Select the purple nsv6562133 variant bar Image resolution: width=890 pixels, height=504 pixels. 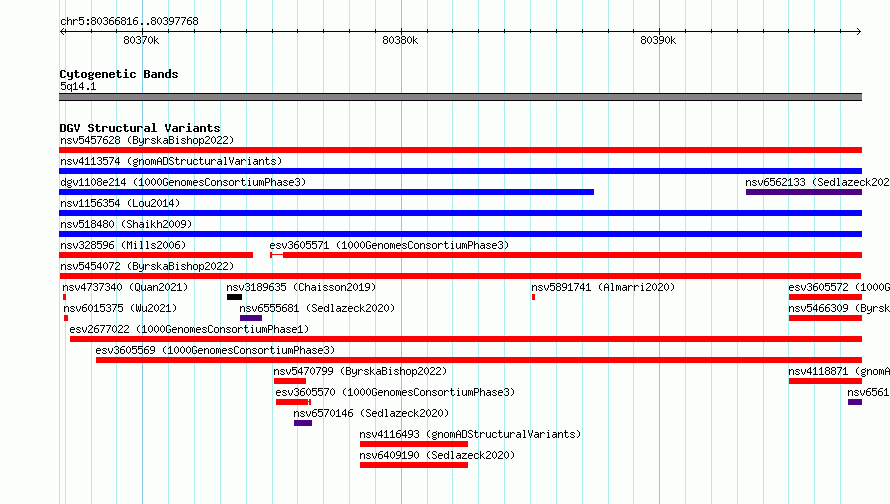[804, 192]
